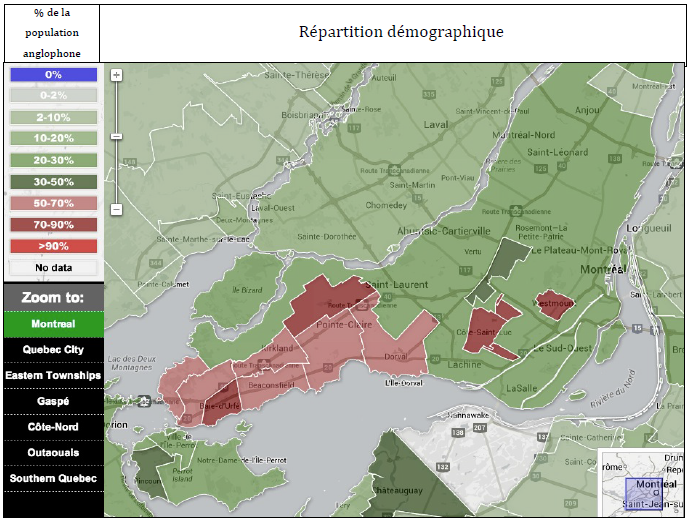The width and height of the screenshot is (690, 523).
Task: Zoom to Outaouais
Action: pos(53,452)
